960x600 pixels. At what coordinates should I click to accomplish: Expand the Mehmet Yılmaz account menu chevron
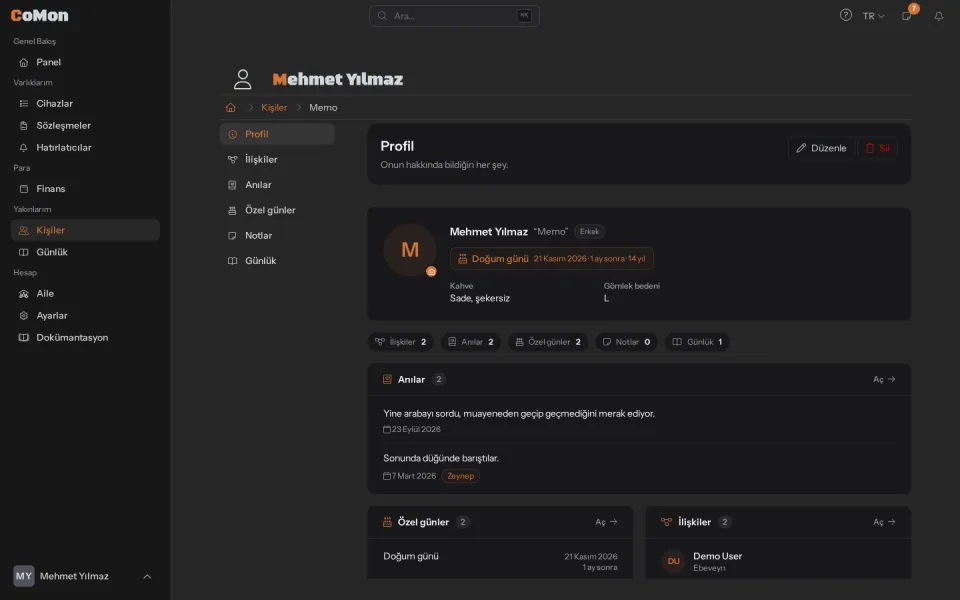pos(147,576)
